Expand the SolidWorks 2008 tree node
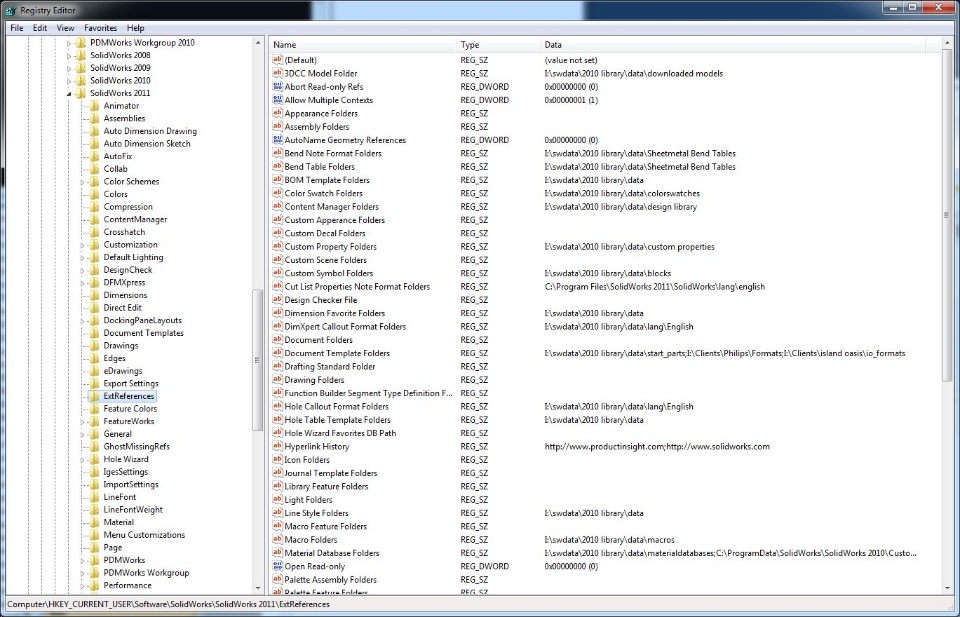This screenshot has height=617, width=960. 69,56
